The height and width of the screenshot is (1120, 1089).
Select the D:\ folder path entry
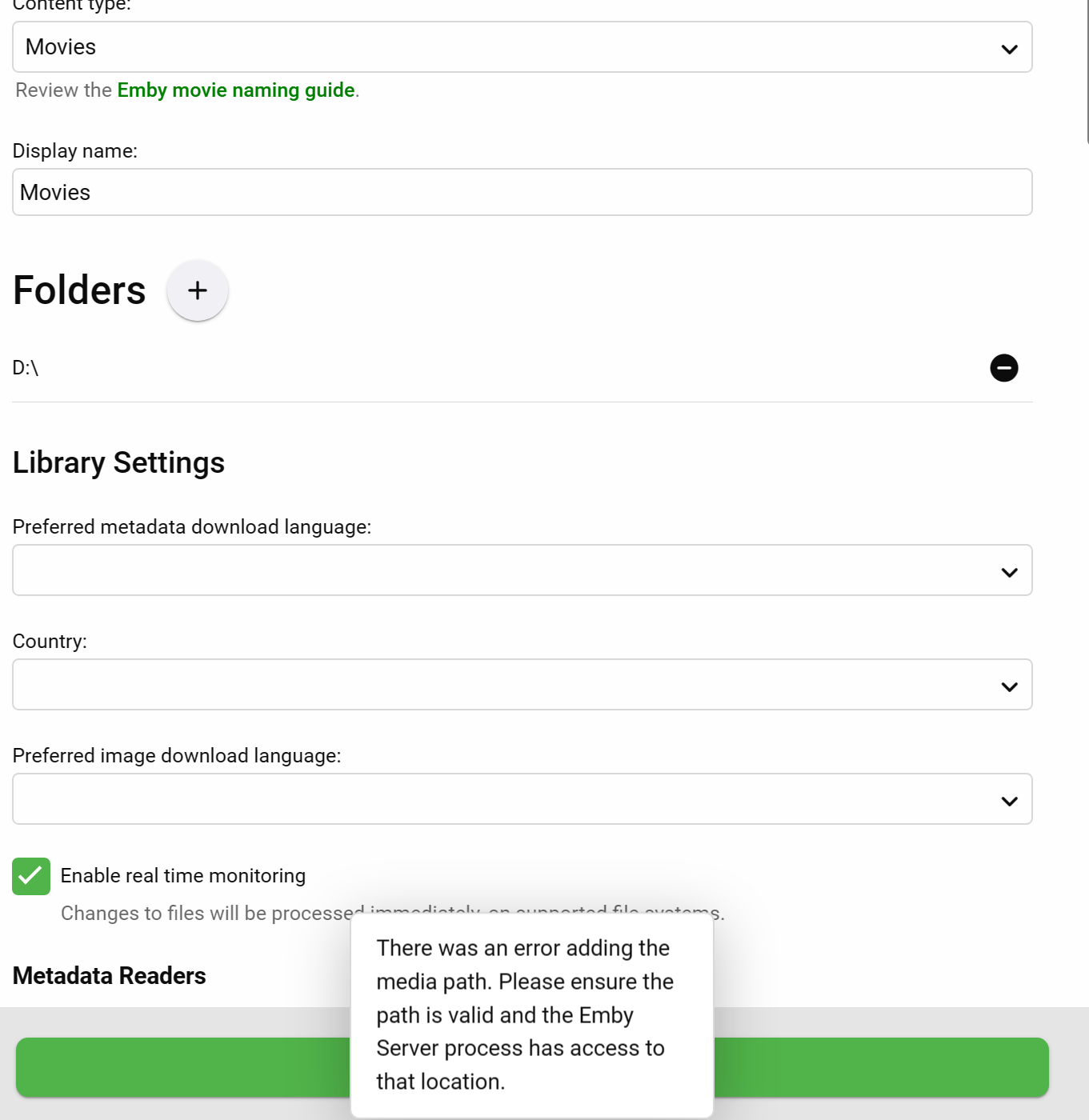pyautogui.click(x=26, y=368)
